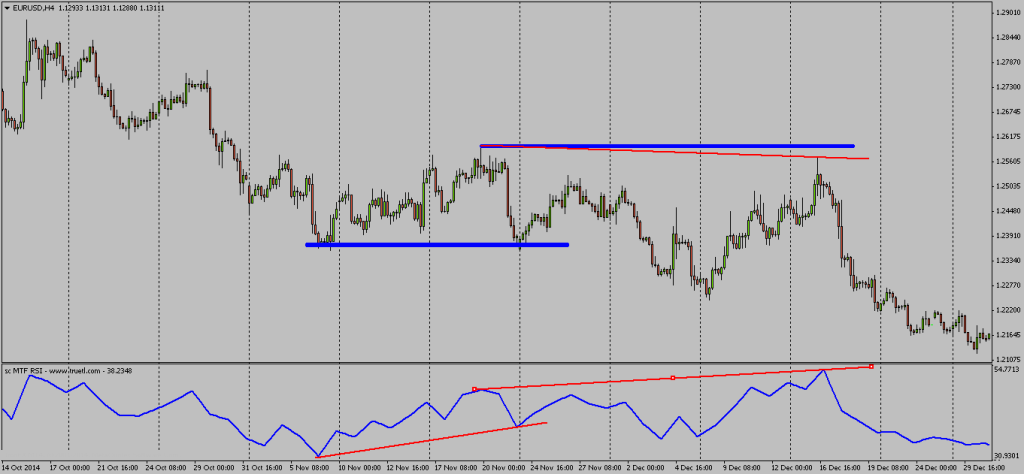Click the RSI scale value 54.7713
The width and height of the screenshot is (1024, 474).
[x=1006, y=369]
